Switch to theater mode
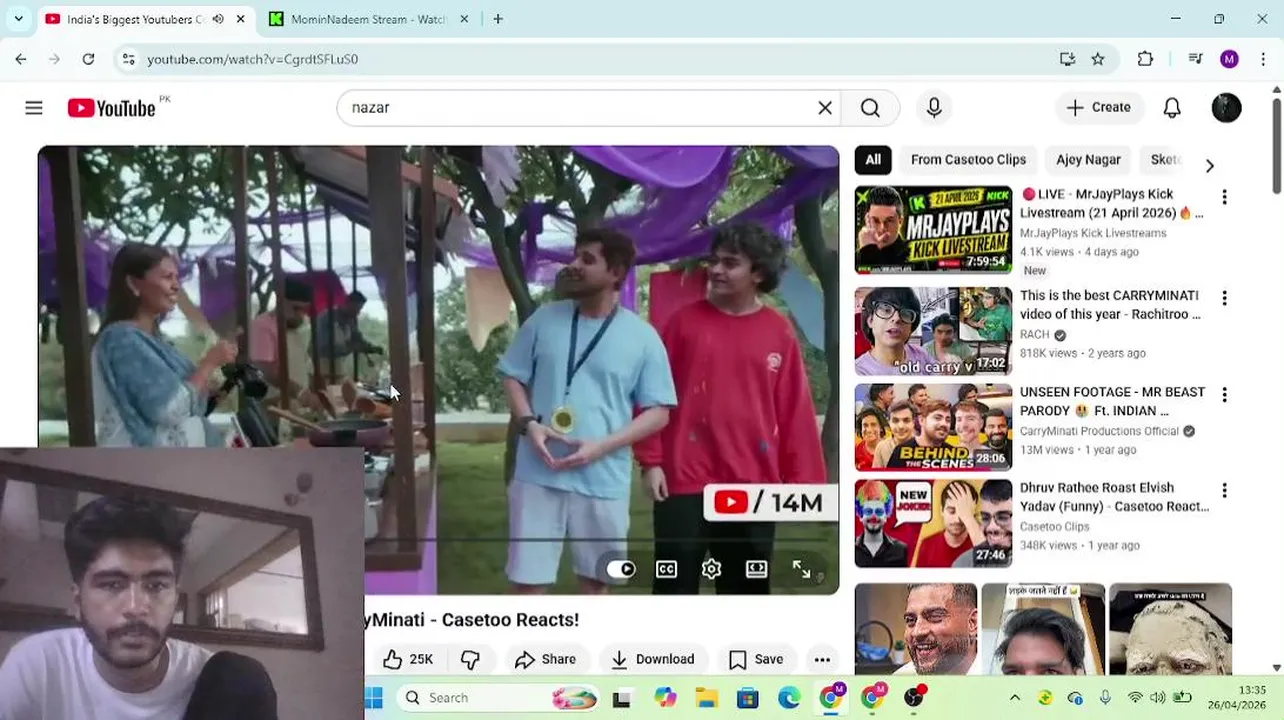Screen dimensions: 1284x720 [757, 569]
